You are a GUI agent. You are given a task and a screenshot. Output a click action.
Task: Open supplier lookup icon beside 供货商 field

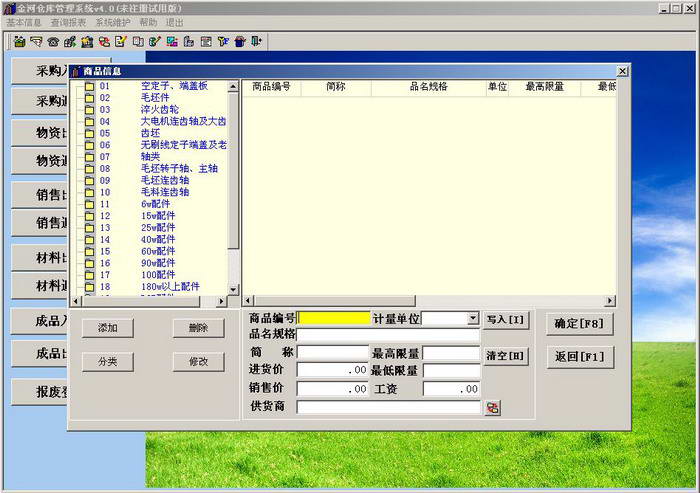coord(492,408)
